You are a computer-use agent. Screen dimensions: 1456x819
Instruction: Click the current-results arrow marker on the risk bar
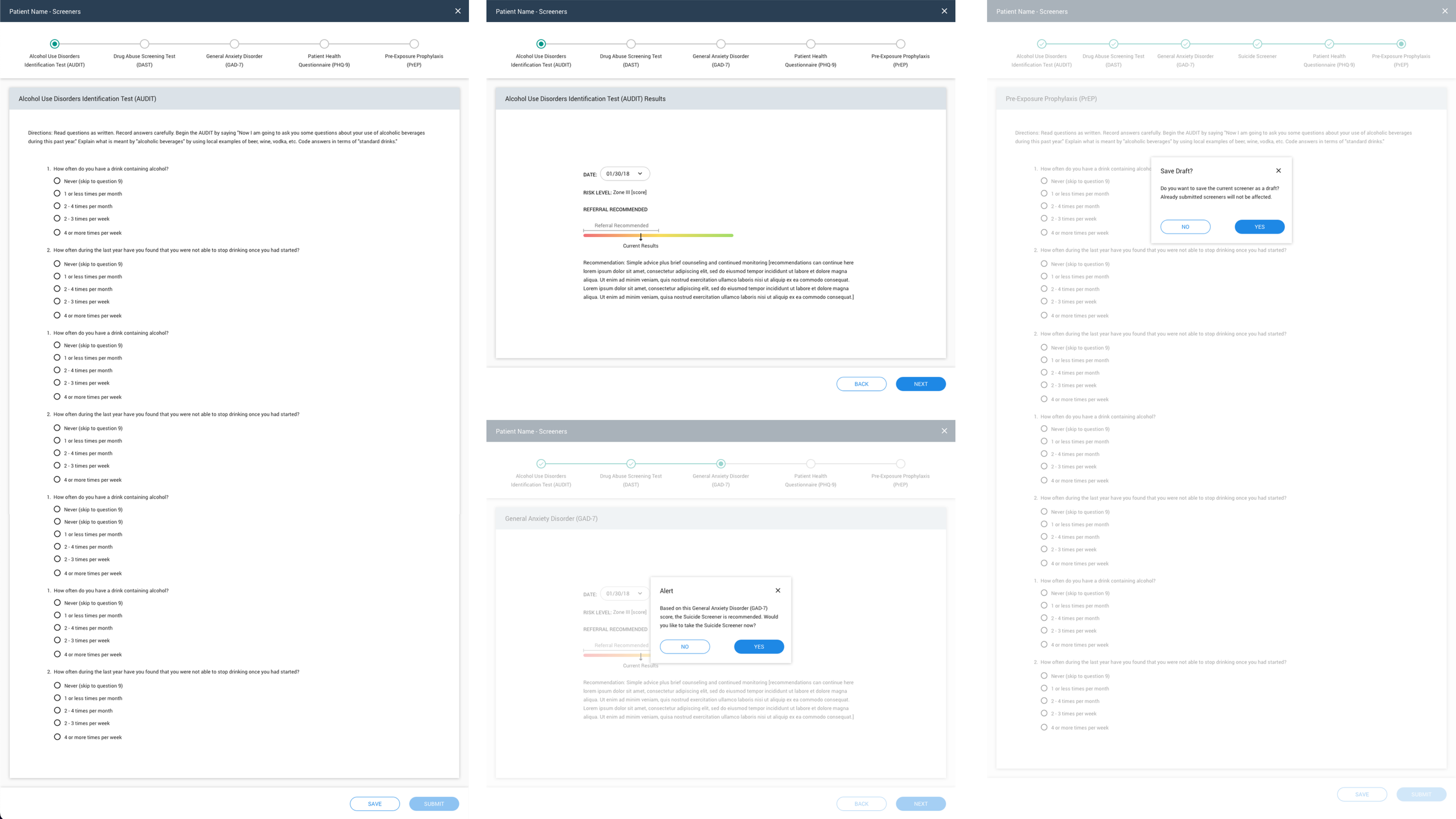click(641, 237)
